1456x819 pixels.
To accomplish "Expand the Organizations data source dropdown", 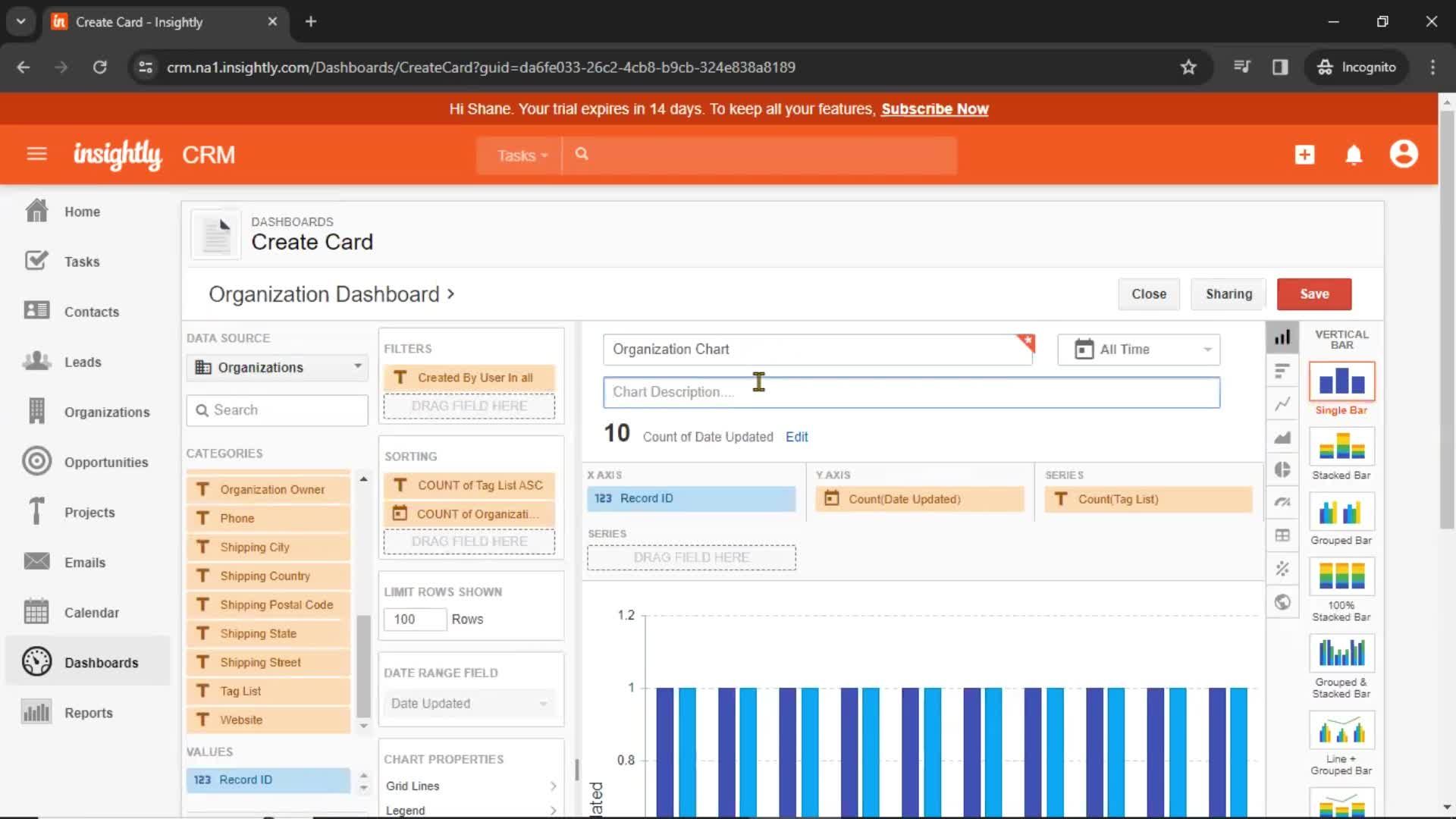I will point(357,366).
